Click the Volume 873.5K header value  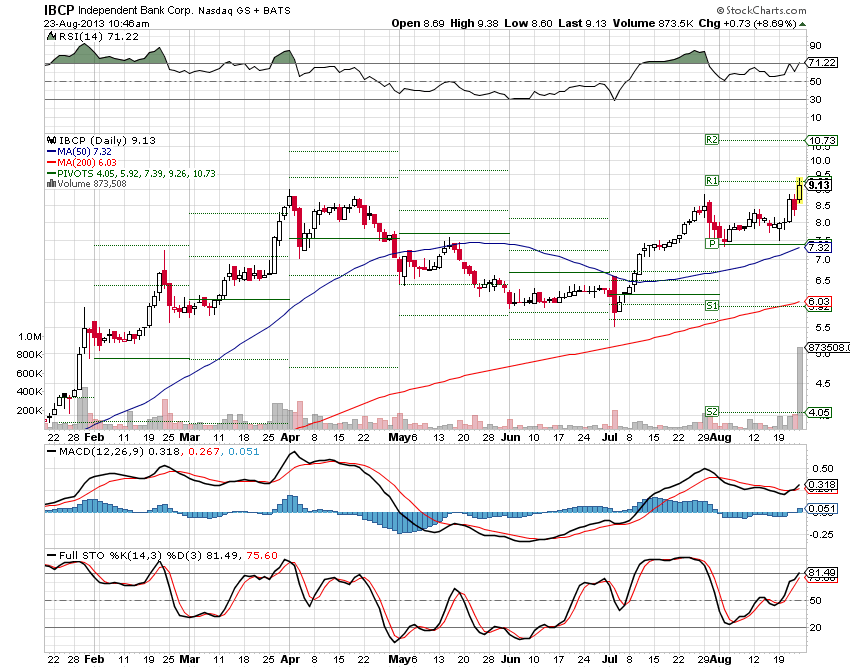653,23
